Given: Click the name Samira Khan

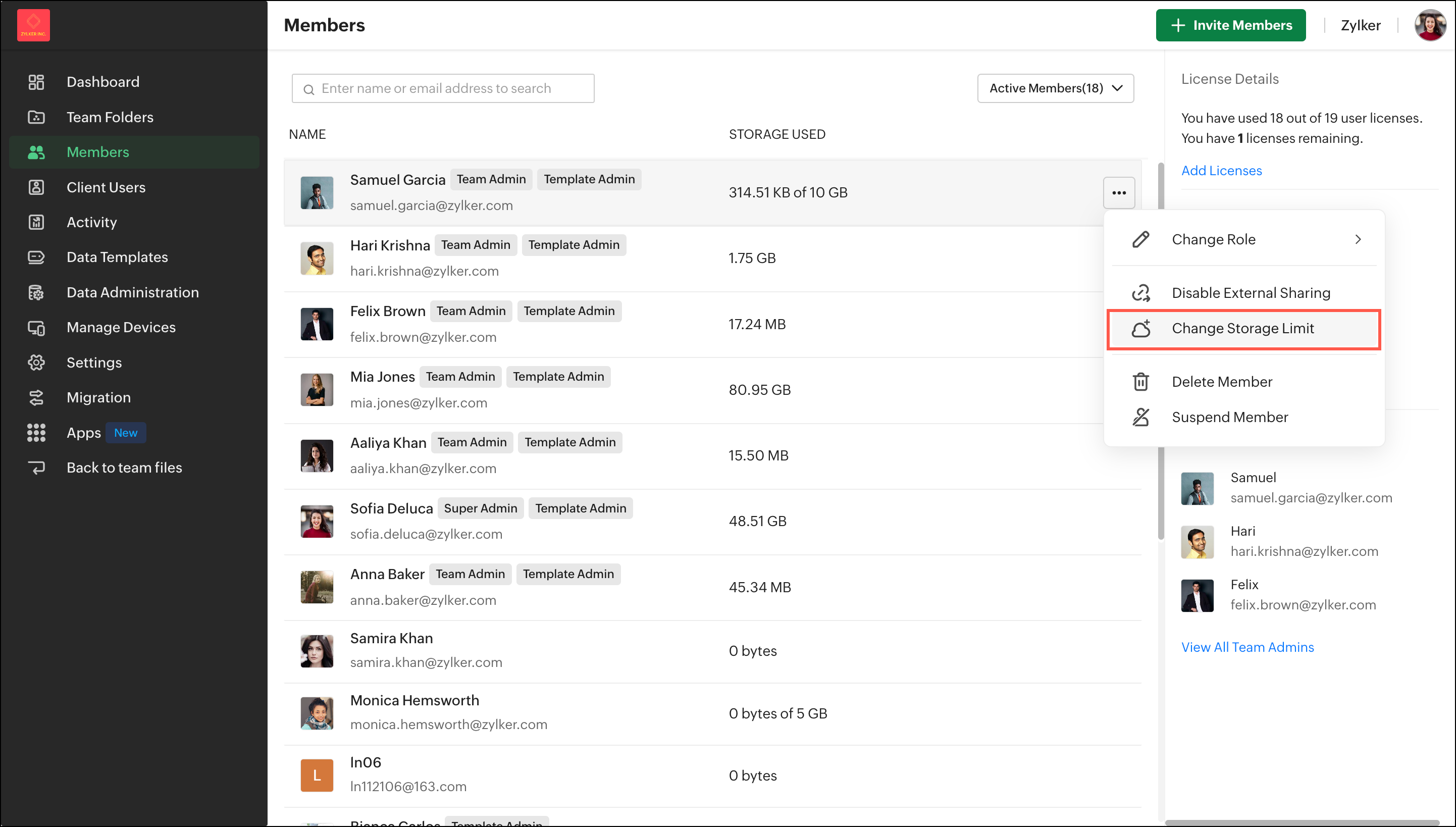Looking at the screenshot, I should pos(391,638).
